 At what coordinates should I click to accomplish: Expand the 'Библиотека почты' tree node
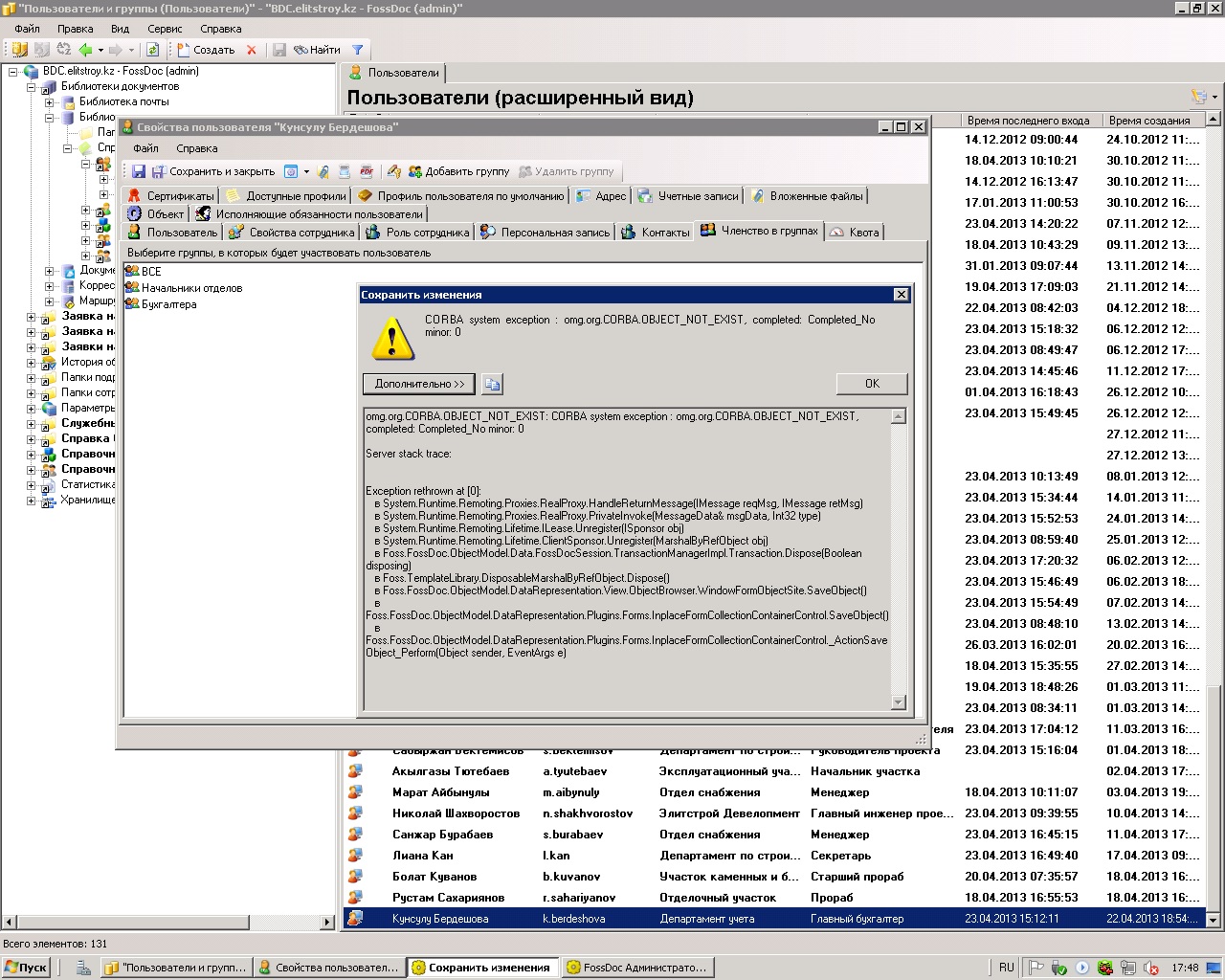[49, 101]
